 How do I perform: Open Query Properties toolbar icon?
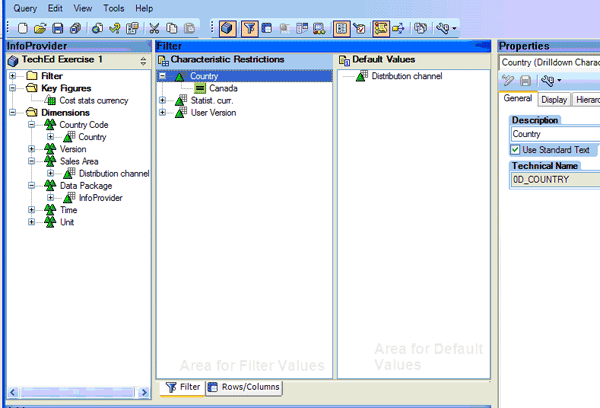click(132, 28)
